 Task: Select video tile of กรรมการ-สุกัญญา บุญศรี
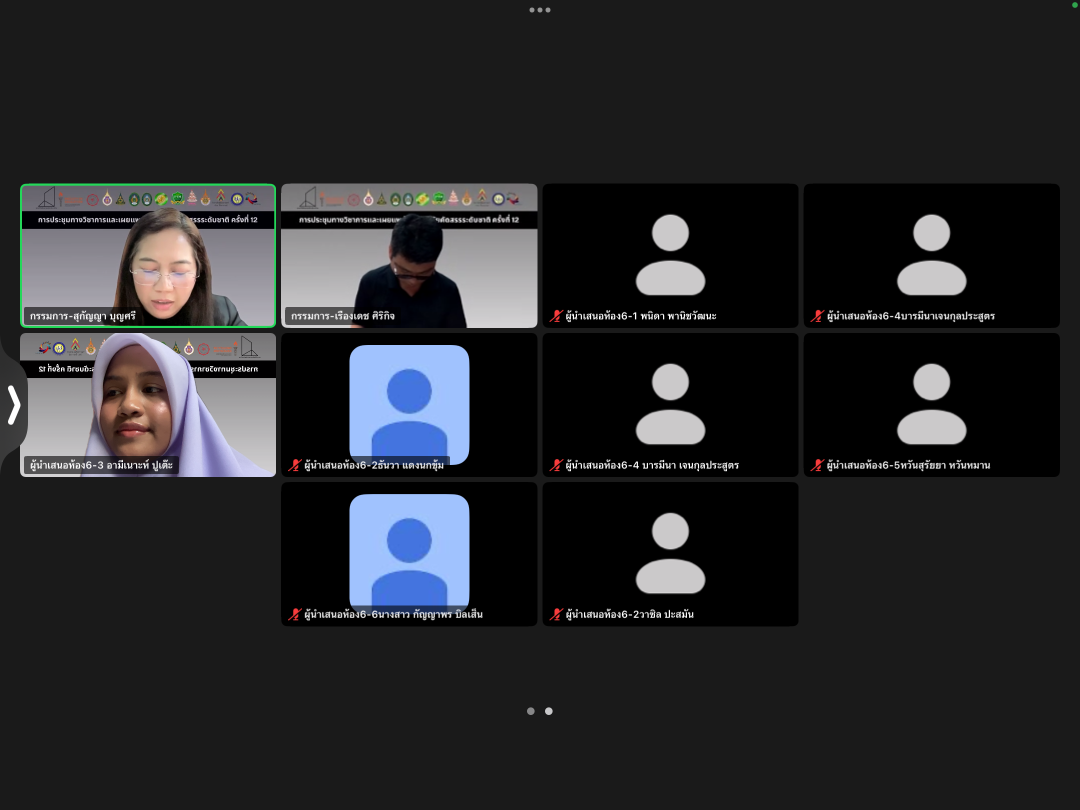pyautogui.click(x=148, y=256)
